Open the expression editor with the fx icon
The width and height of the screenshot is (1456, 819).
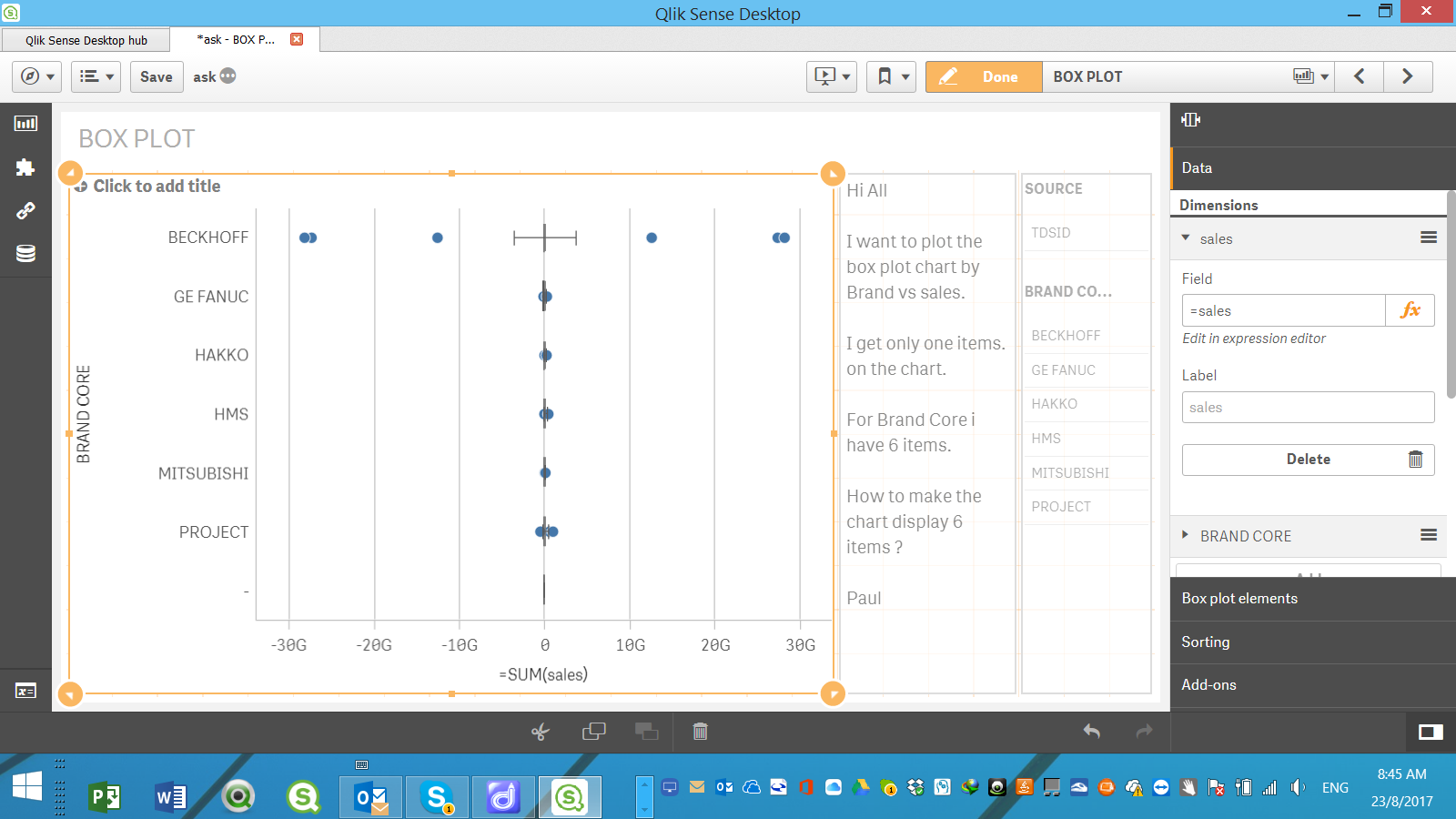tap(1410, 309)
